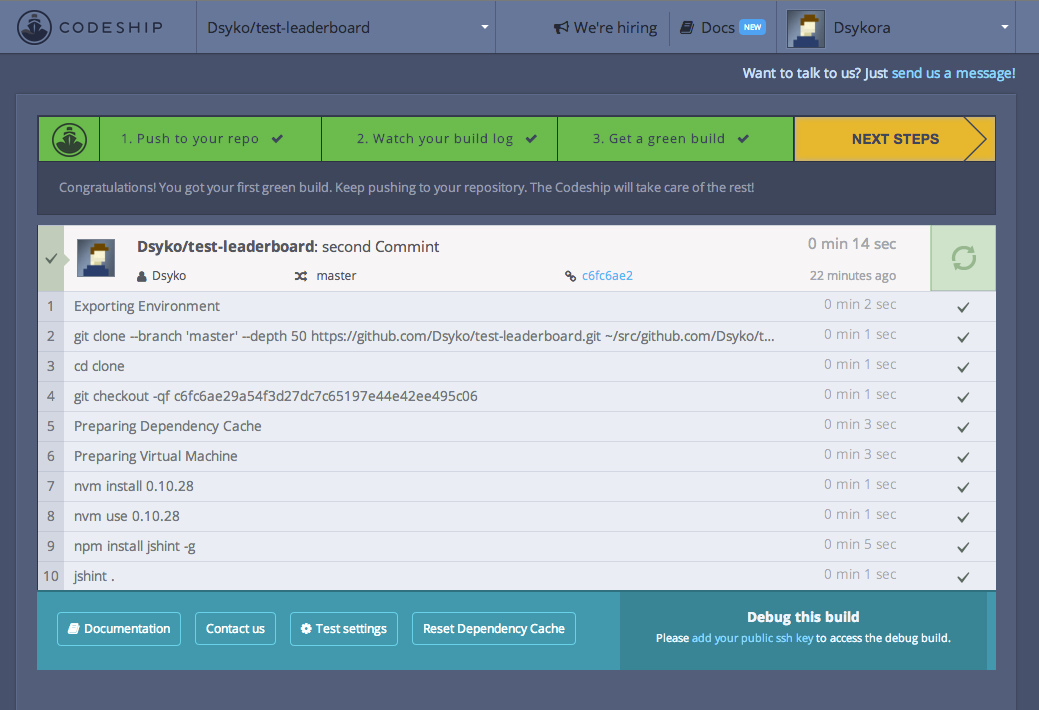Expand the nvm install 0.10.28 row
Viewport: 1039px width, 710px height.
517,486
